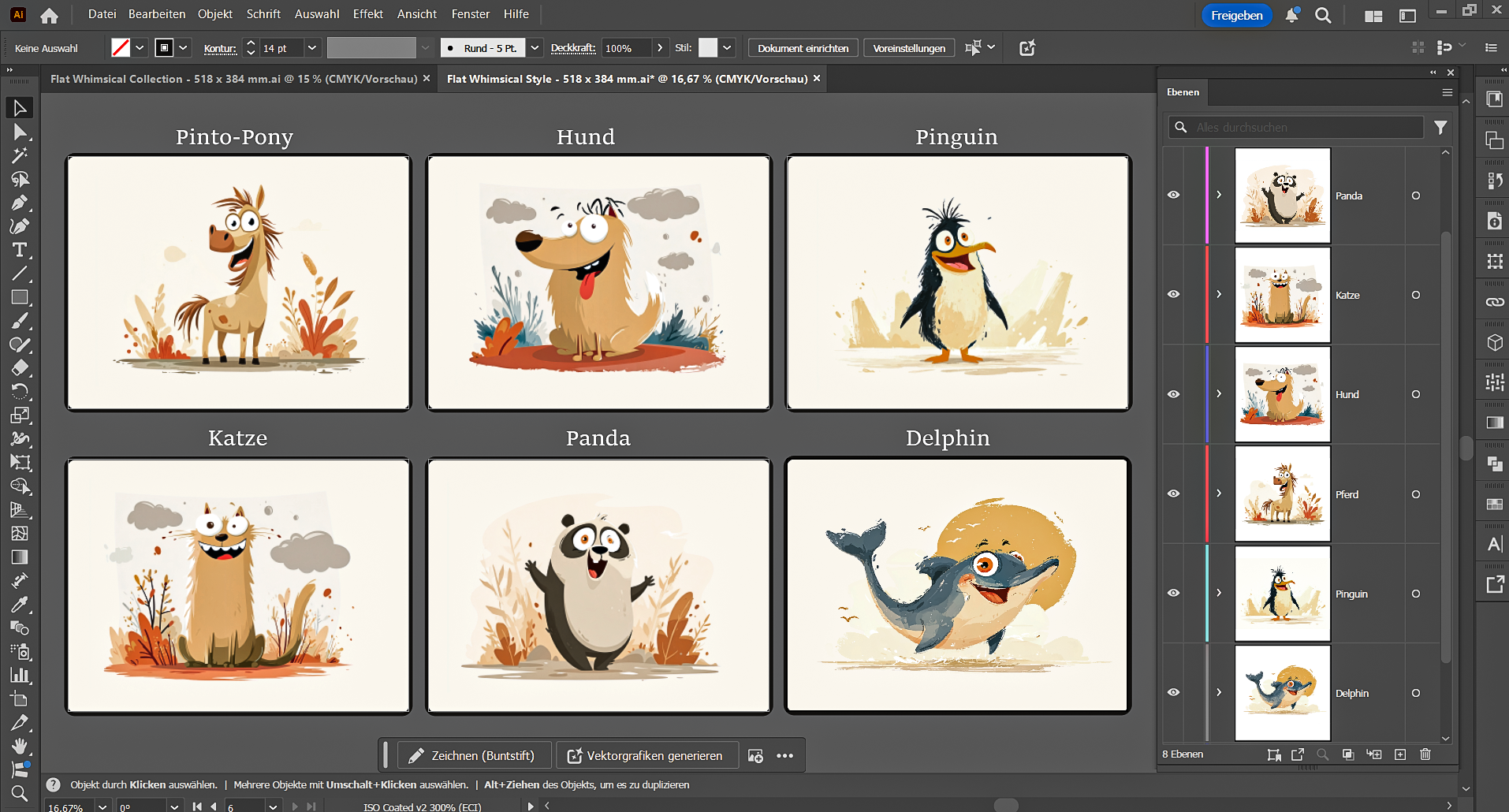This screenshot has height=812, width=1509.
Task: Toggle visibility of the Hund layer
Action: [x=1173, y=394]
